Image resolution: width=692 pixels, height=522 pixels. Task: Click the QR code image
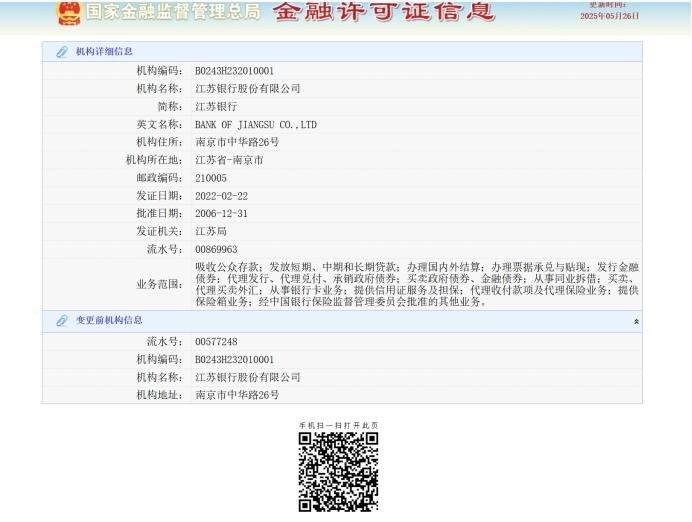click(338, 472)
